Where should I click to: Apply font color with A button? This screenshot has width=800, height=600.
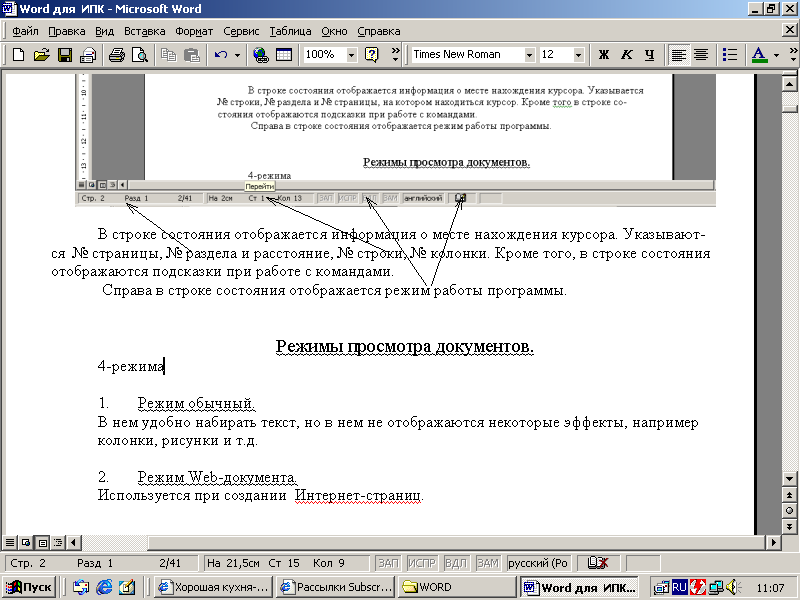(x=759, y=55)
